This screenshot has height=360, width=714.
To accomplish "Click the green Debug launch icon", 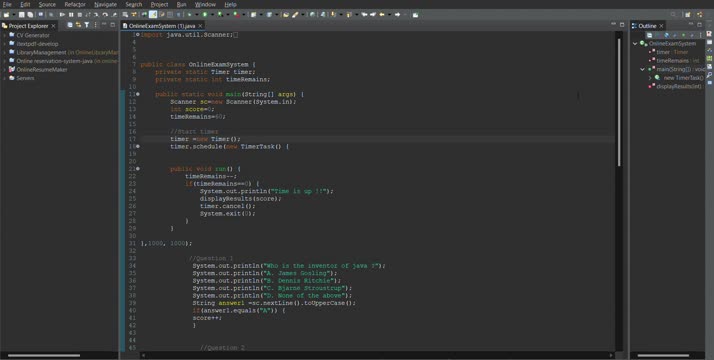I will (x=189, y=15).
